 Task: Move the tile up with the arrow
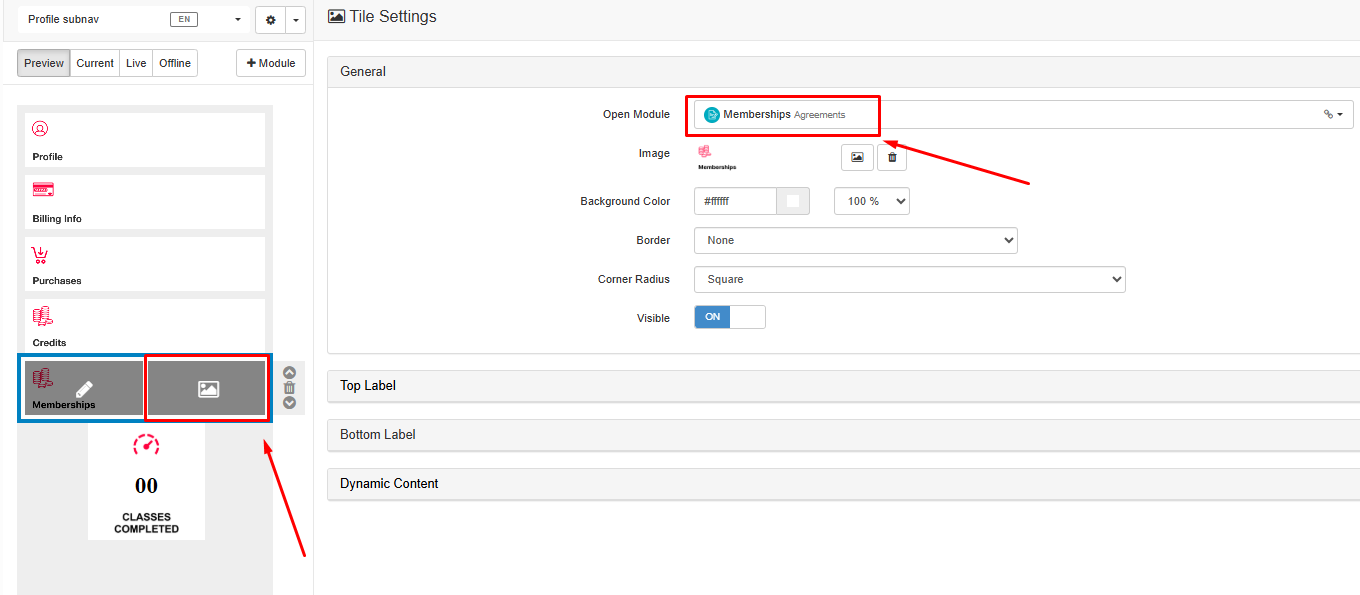click(x=290, y=373)
